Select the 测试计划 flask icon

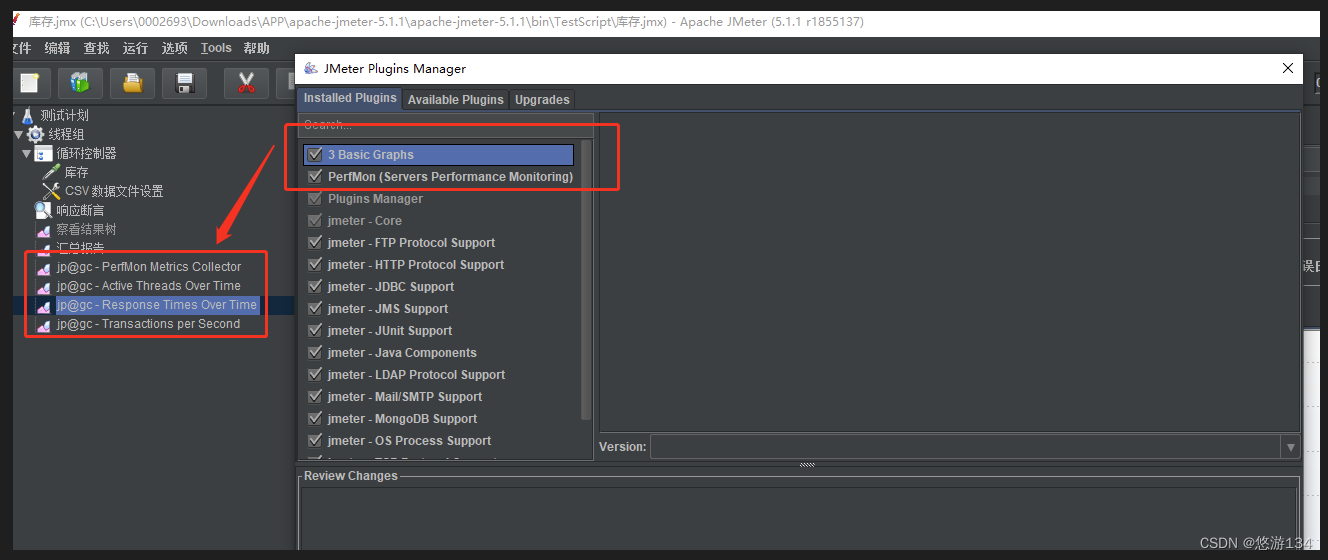click(27, 115)
